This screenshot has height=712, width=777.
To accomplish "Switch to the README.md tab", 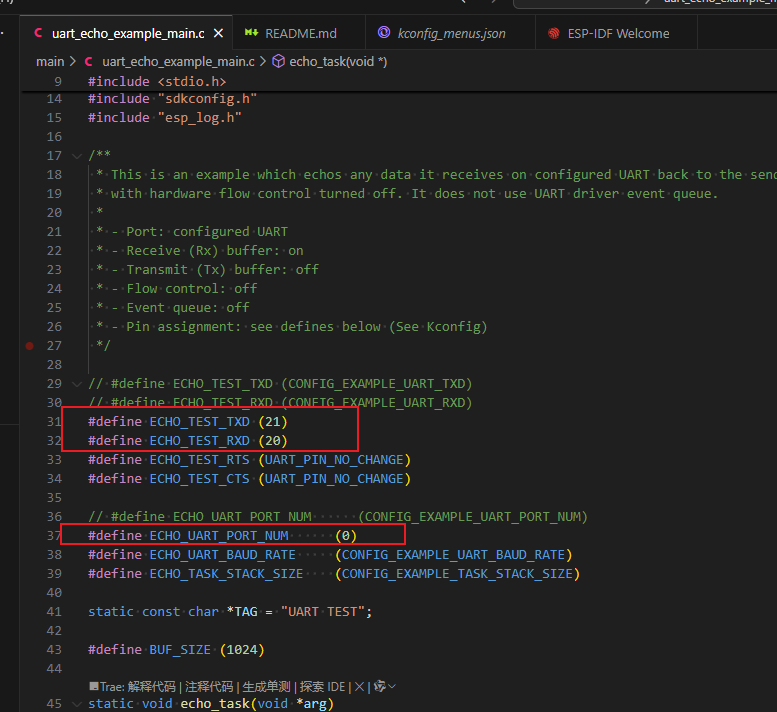I will 301,34.
